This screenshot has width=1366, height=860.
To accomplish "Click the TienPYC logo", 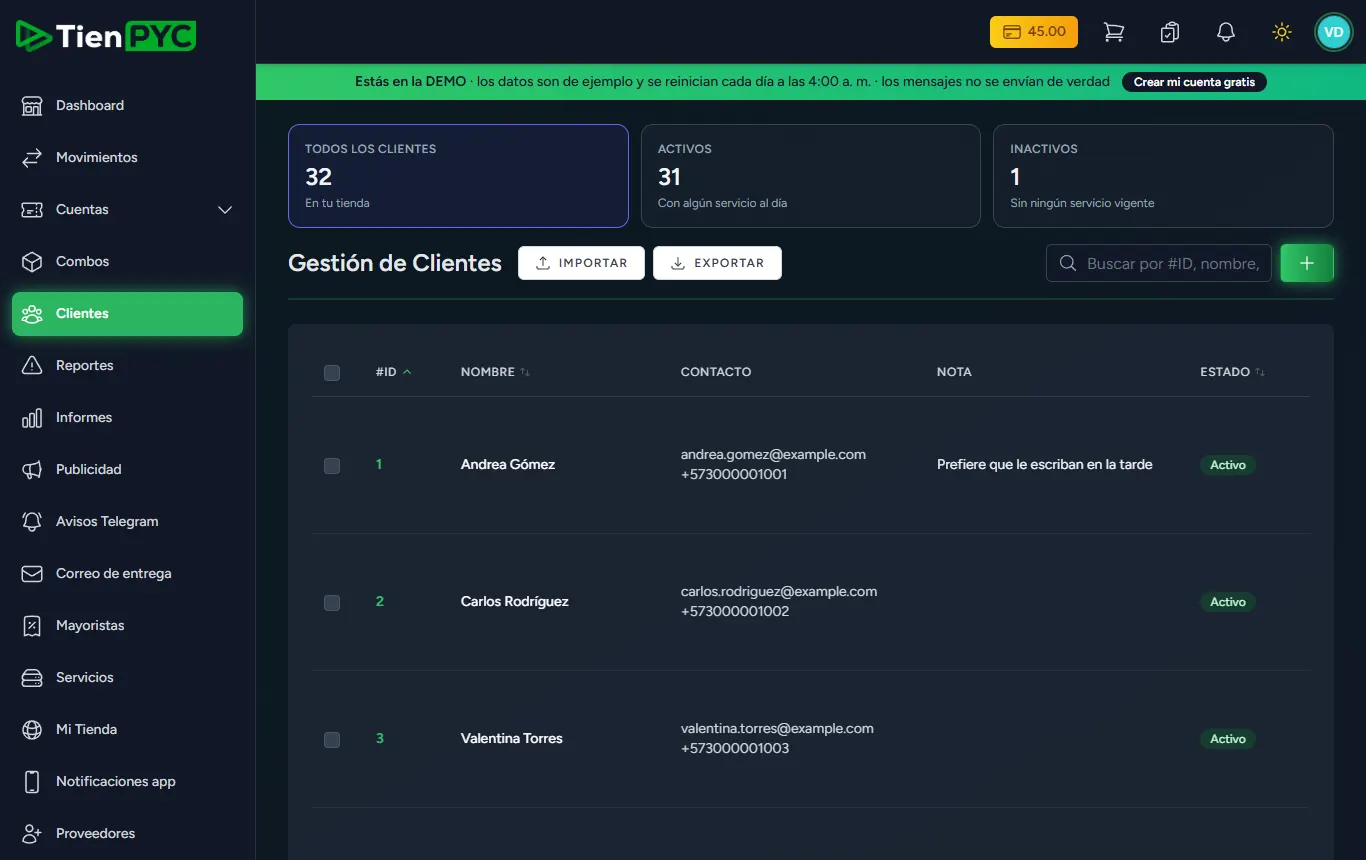I will 106,36.
